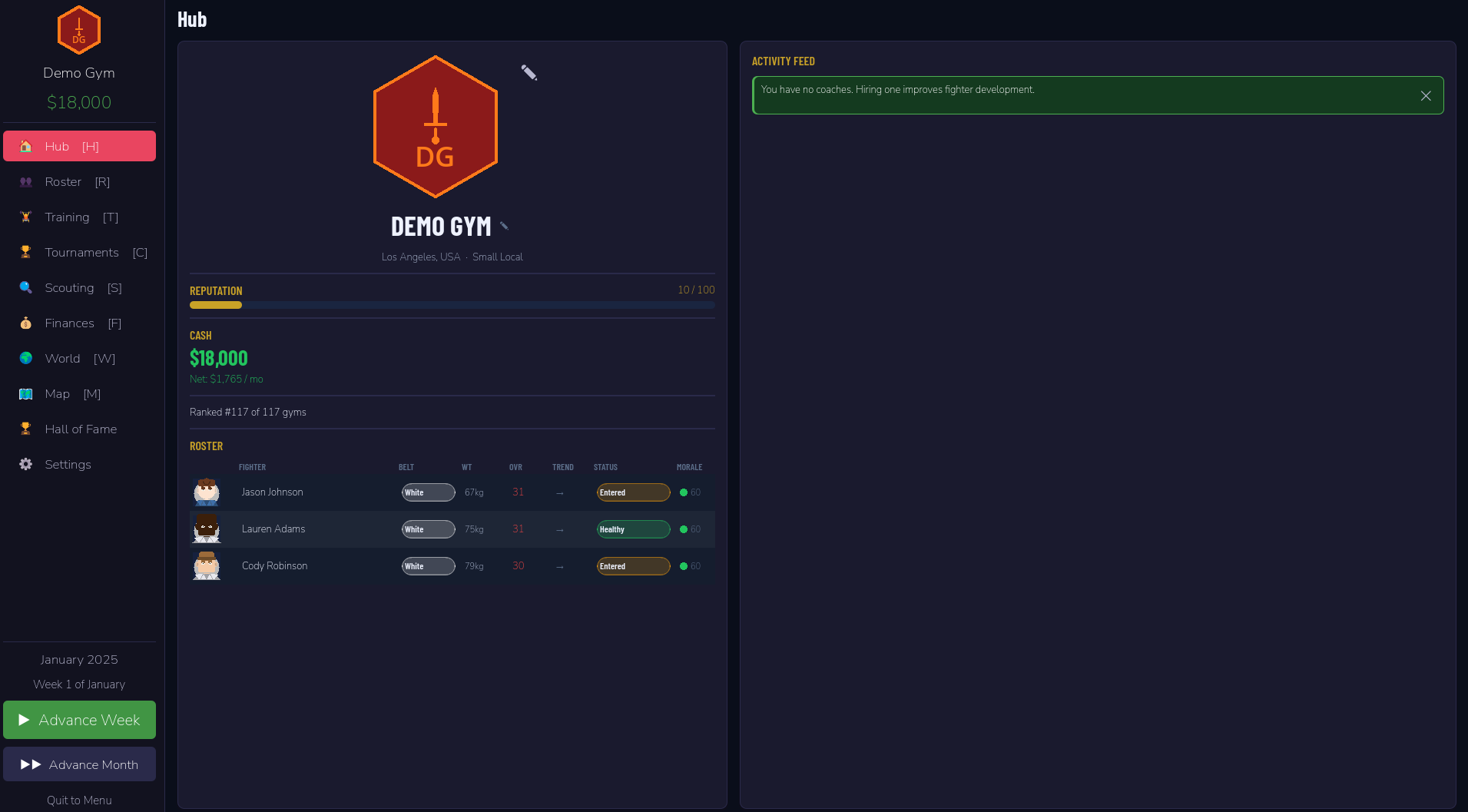
Task: Edit gym name via small pencil icon
Action: click(x=504, y=226)
